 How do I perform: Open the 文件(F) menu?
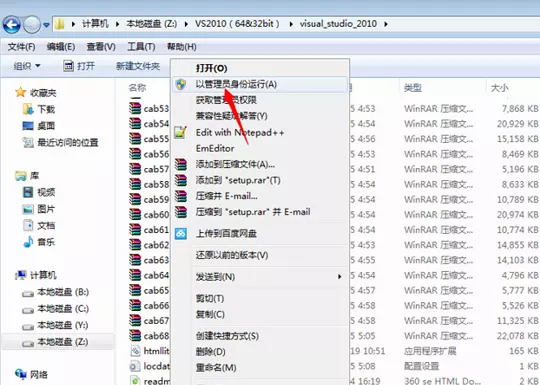pyautogui.click(x=21, y=46)
